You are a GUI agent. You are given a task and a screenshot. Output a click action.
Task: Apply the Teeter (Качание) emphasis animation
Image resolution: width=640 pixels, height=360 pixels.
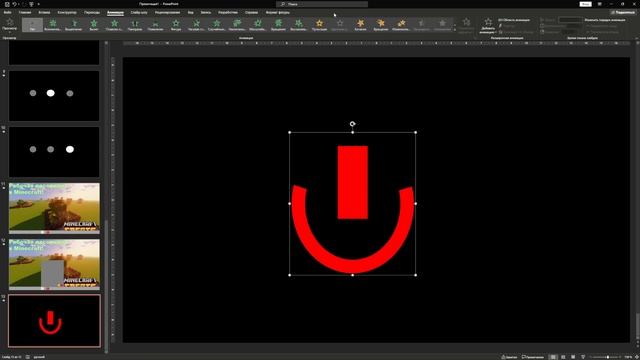[360, 25]
